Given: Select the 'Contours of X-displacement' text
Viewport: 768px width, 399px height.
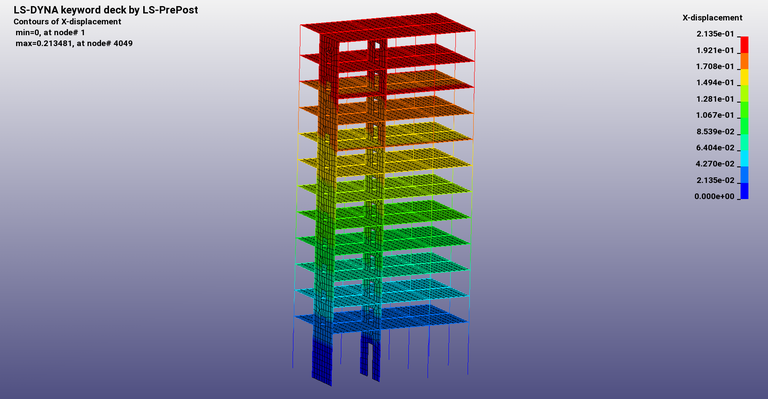Looking at the screenshot, I should click(67, 22).
